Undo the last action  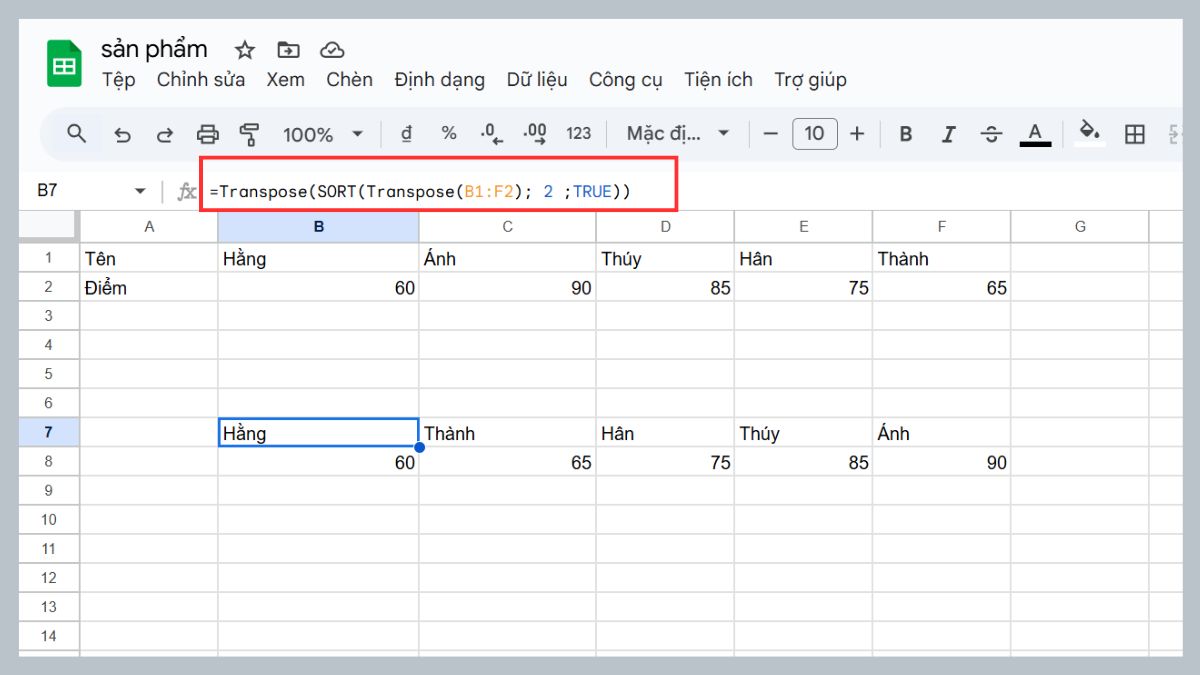point(122,133)
